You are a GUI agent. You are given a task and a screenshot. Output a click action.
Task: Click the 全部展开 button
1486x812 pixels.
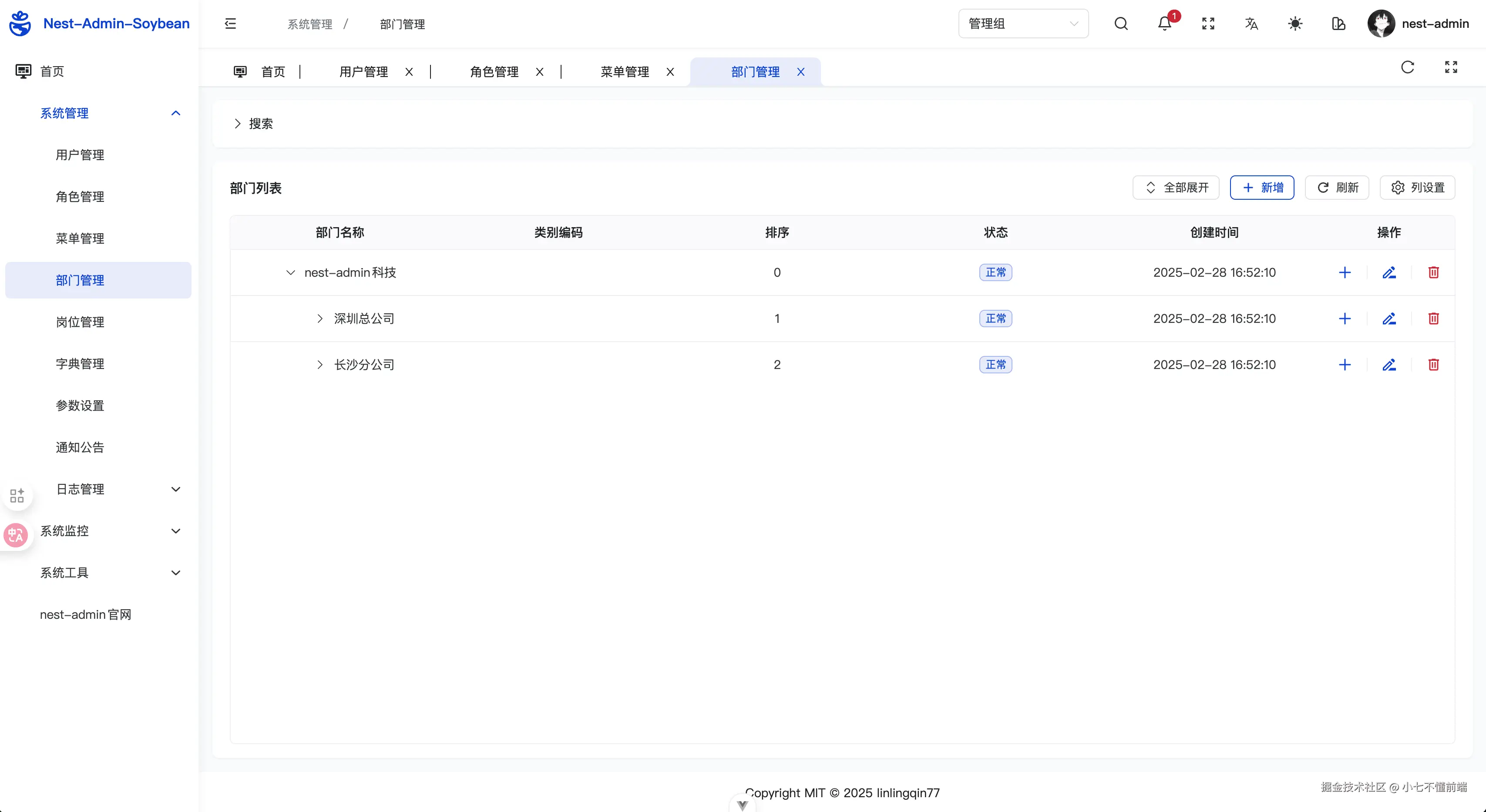point(1176,188)
